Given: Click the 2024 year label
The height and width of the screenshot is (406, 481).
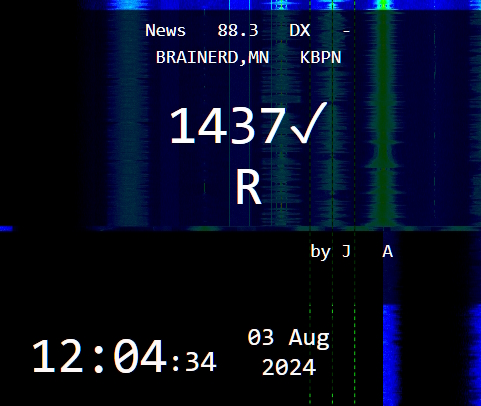Looking at the screenshot, I should [x=289, y=367].
